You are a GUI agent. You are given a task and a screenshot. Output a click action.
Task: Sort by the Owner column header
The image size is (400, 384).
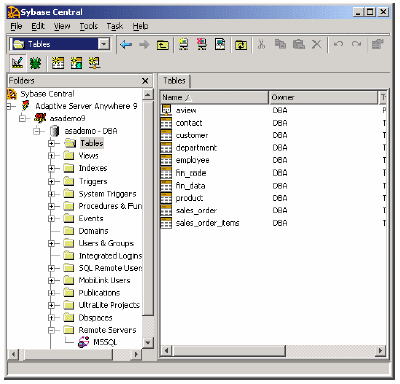coord(323,97)
